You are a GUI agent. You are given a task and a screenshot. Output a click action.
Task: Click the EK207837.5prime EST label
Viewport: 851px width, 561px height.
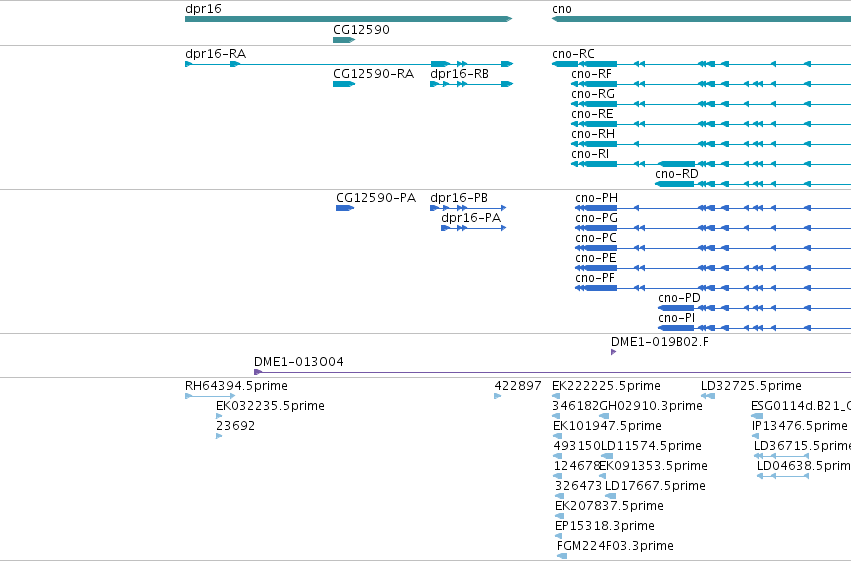click(609, 506)
